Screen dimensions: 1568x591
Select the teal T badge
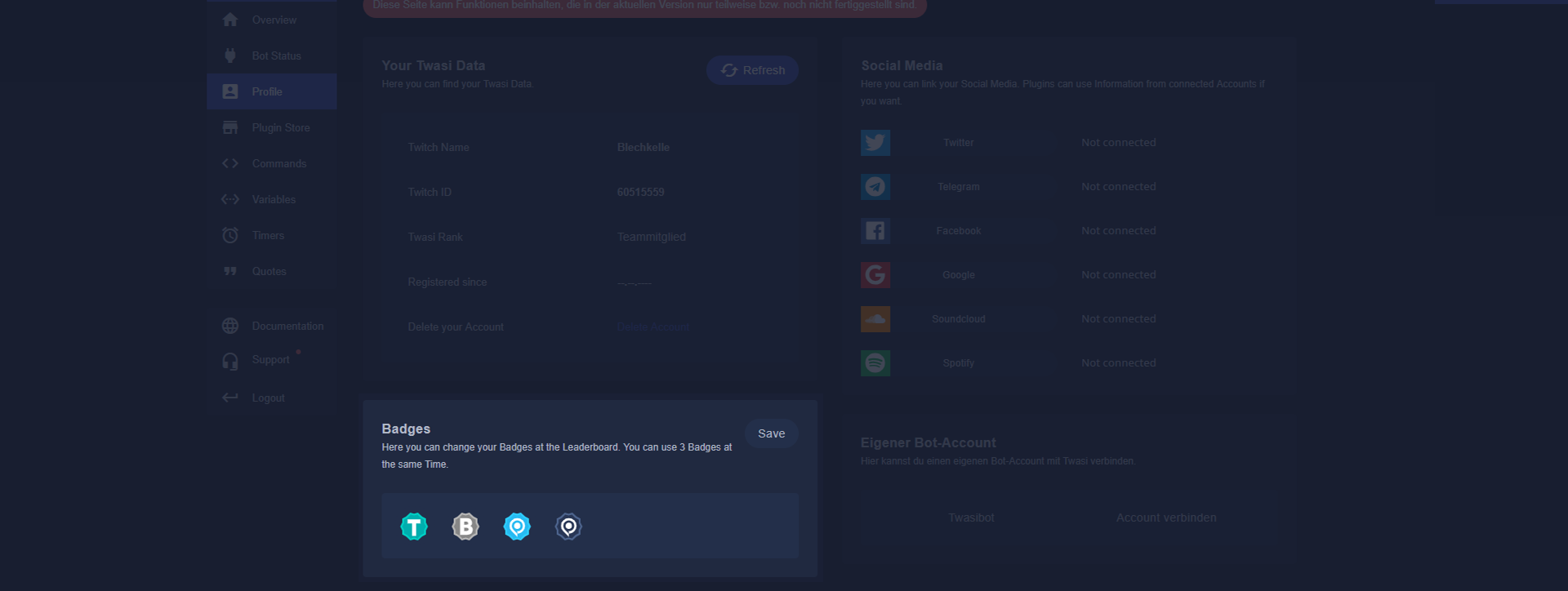coord(414,527)
